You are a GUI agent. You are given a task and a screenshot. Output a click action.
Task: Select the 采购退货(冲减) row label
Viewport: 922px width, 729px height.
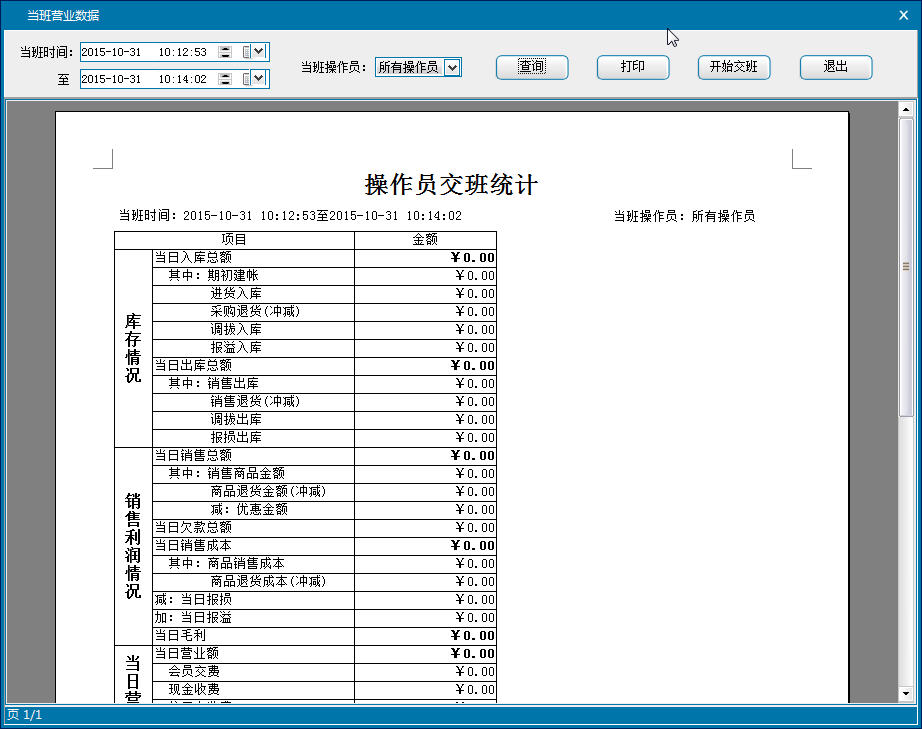pos(255,312)
